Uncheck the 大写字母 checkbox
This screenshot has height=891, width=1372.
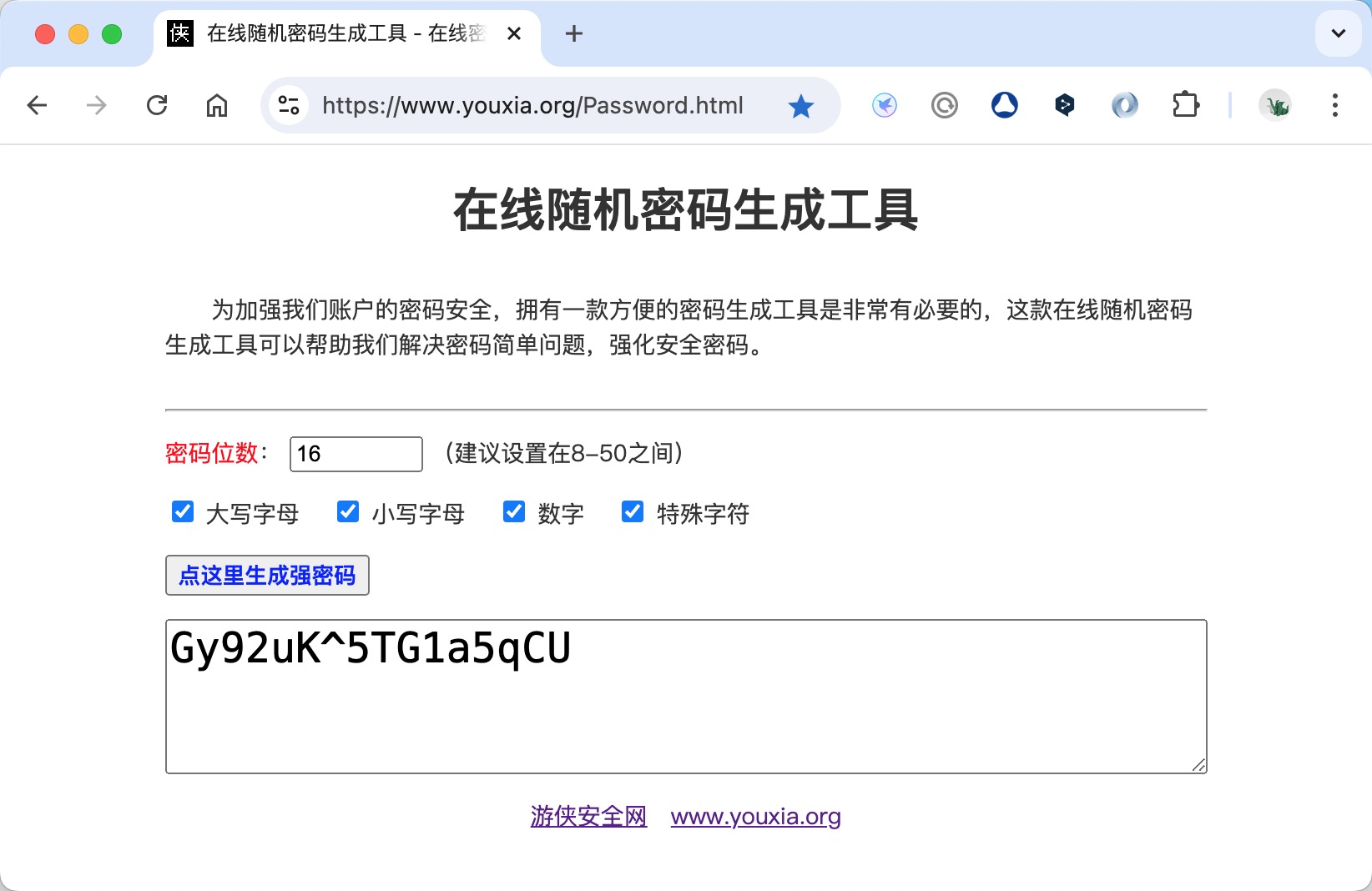[183, 511]
